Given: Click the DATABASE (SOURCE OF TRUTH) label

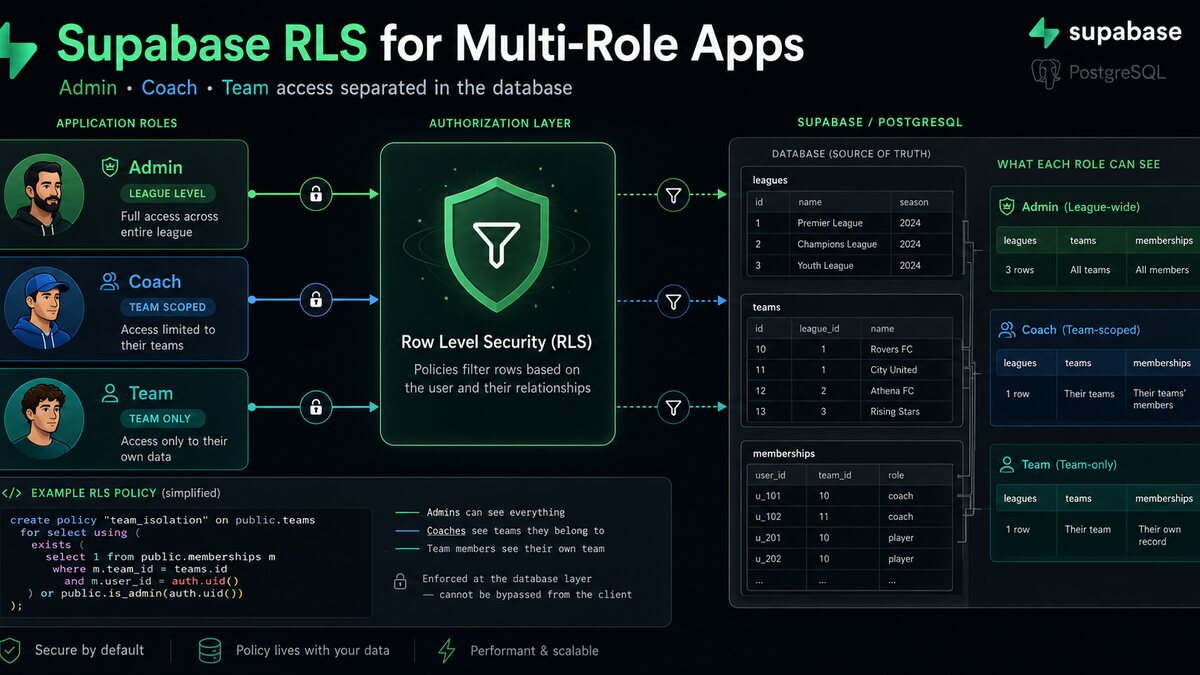Looking at the screenshot, I should click(x=851, y=154).
